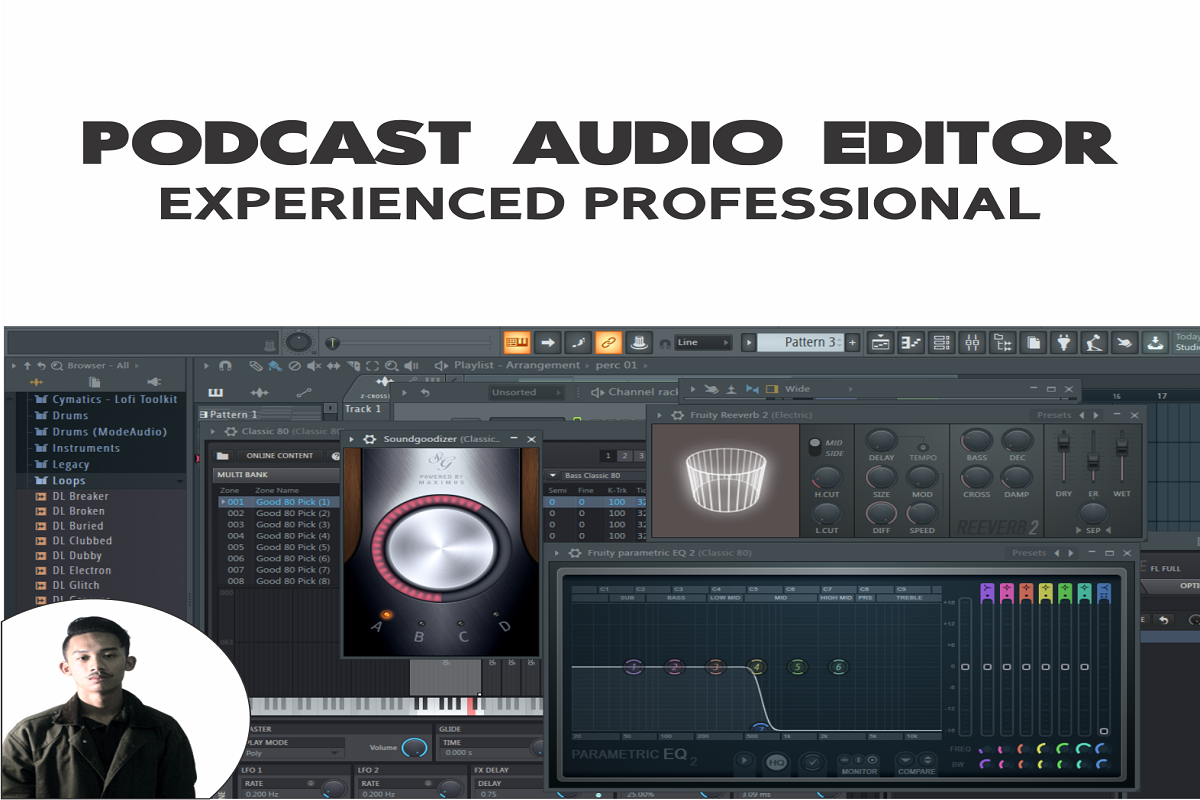Toggle the TEMPO button in Reeverb 2
The height and width of the screenshot is (800, 1200).
pos(922,447)
